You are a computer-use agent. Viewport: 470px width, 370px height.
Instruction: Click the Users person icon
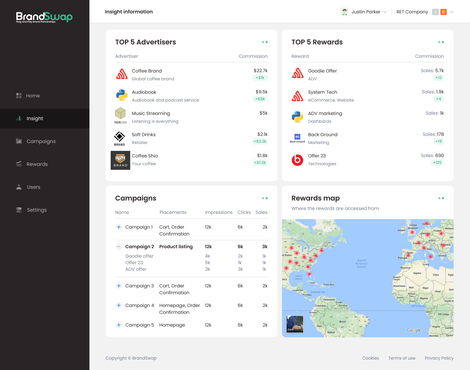tap(19, 187)
